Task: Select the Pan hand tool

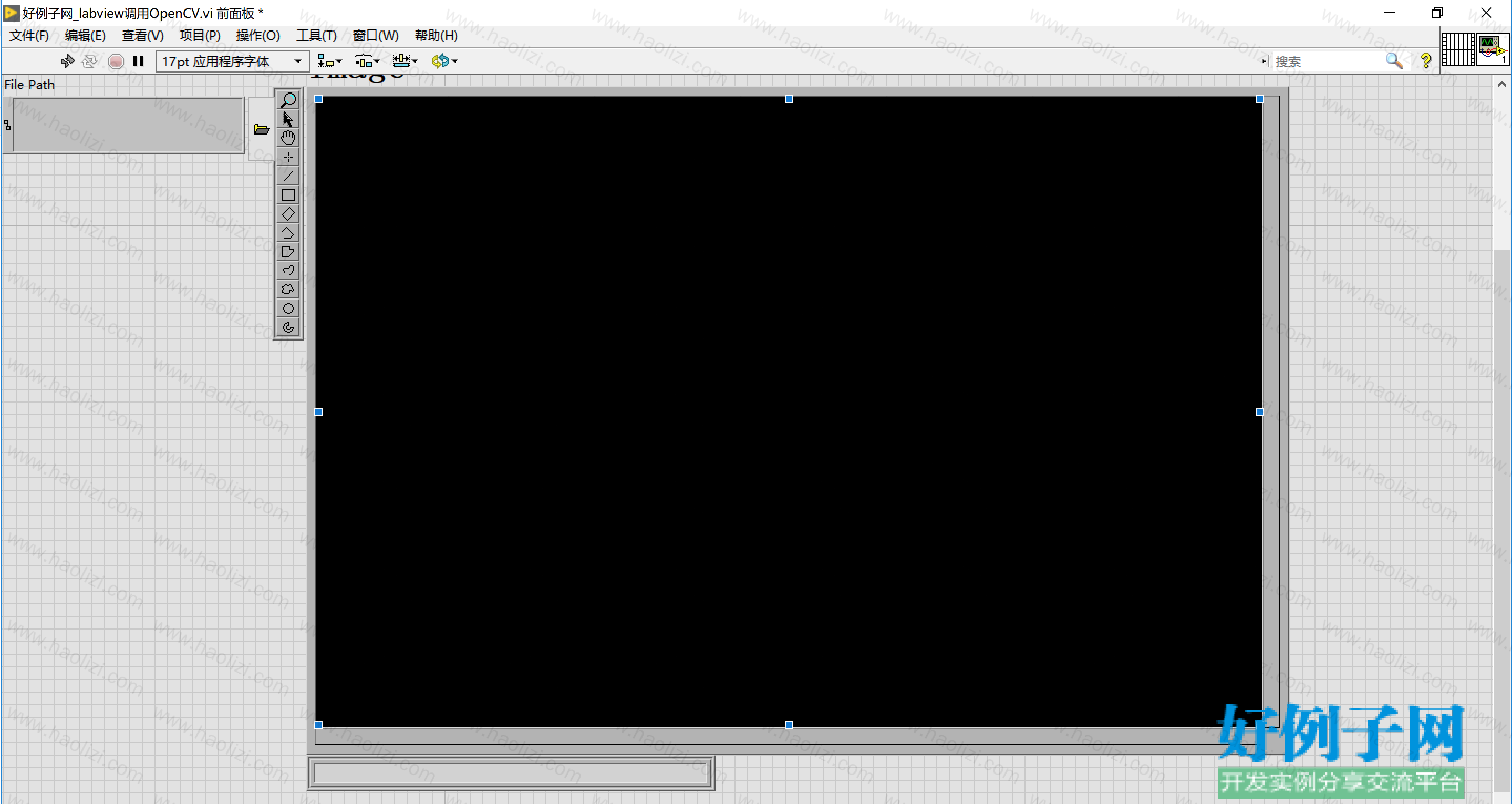Action: coord(287,138)
